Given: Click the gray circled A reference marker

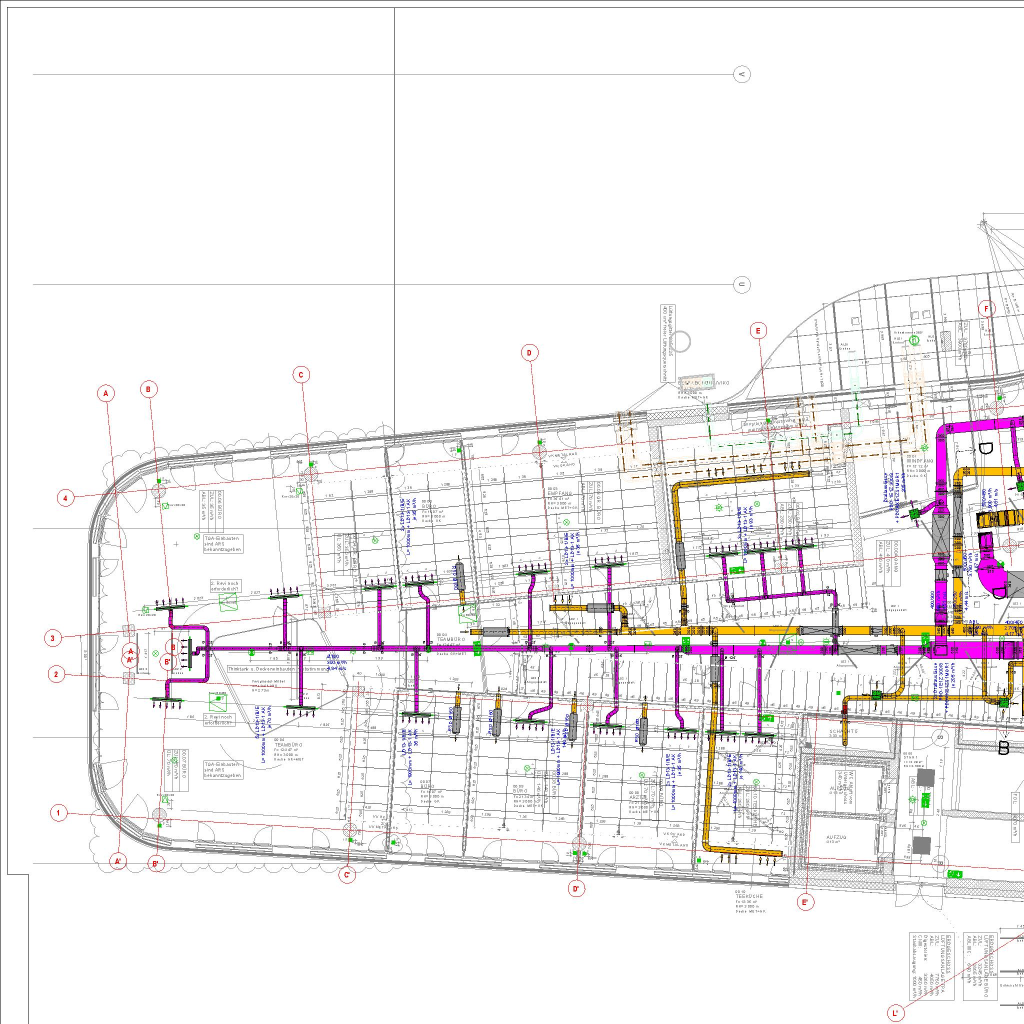Looking at the screenshot, I should (x=742, y=74).
